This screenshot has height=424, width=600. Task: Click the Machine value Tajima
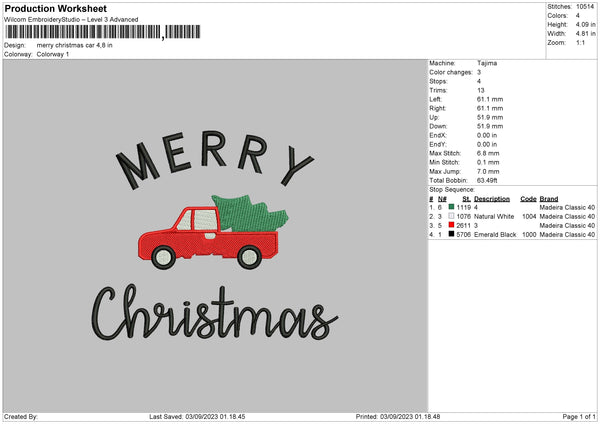(x=487, y=63)
